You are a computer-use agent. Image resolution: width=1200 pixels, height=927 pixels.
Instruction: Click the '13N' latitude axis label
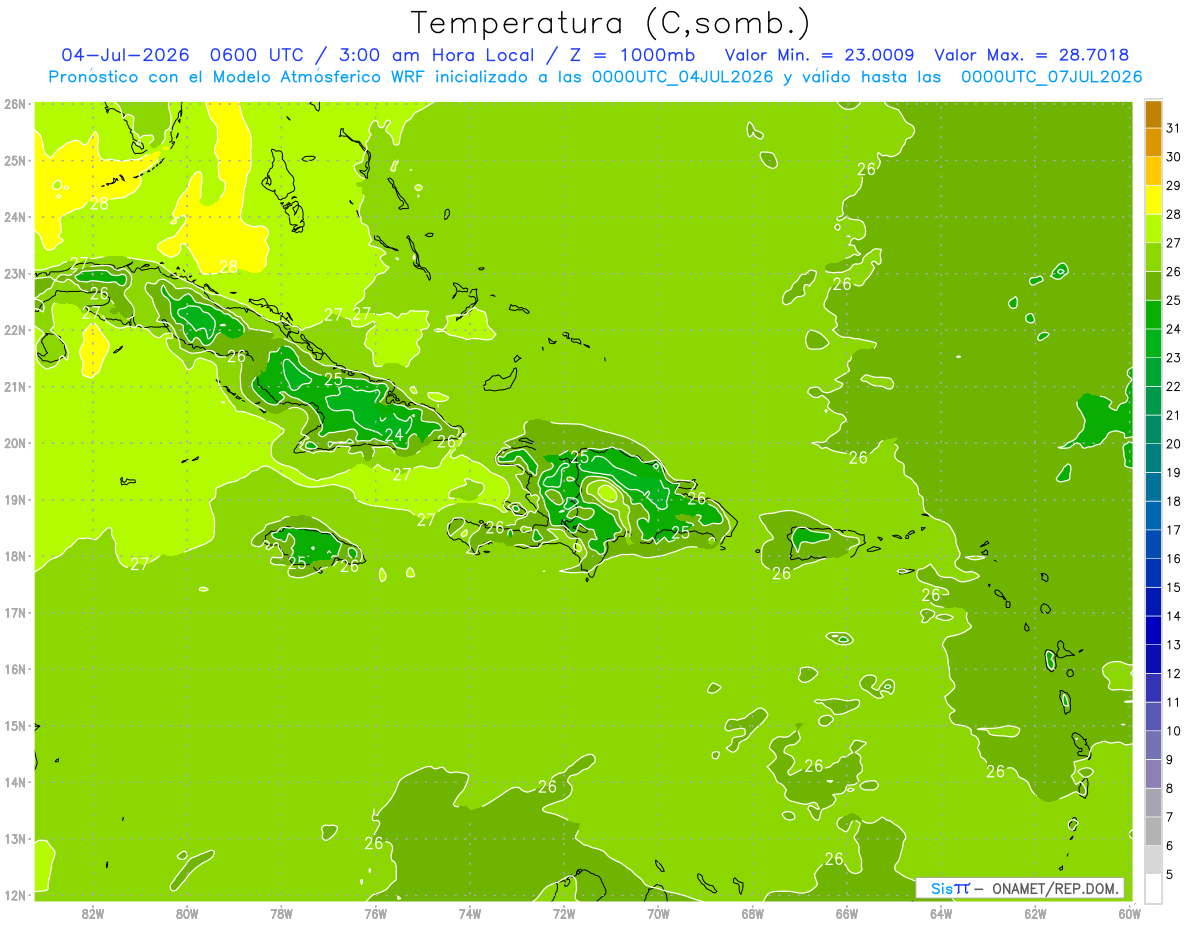[15, 839]
